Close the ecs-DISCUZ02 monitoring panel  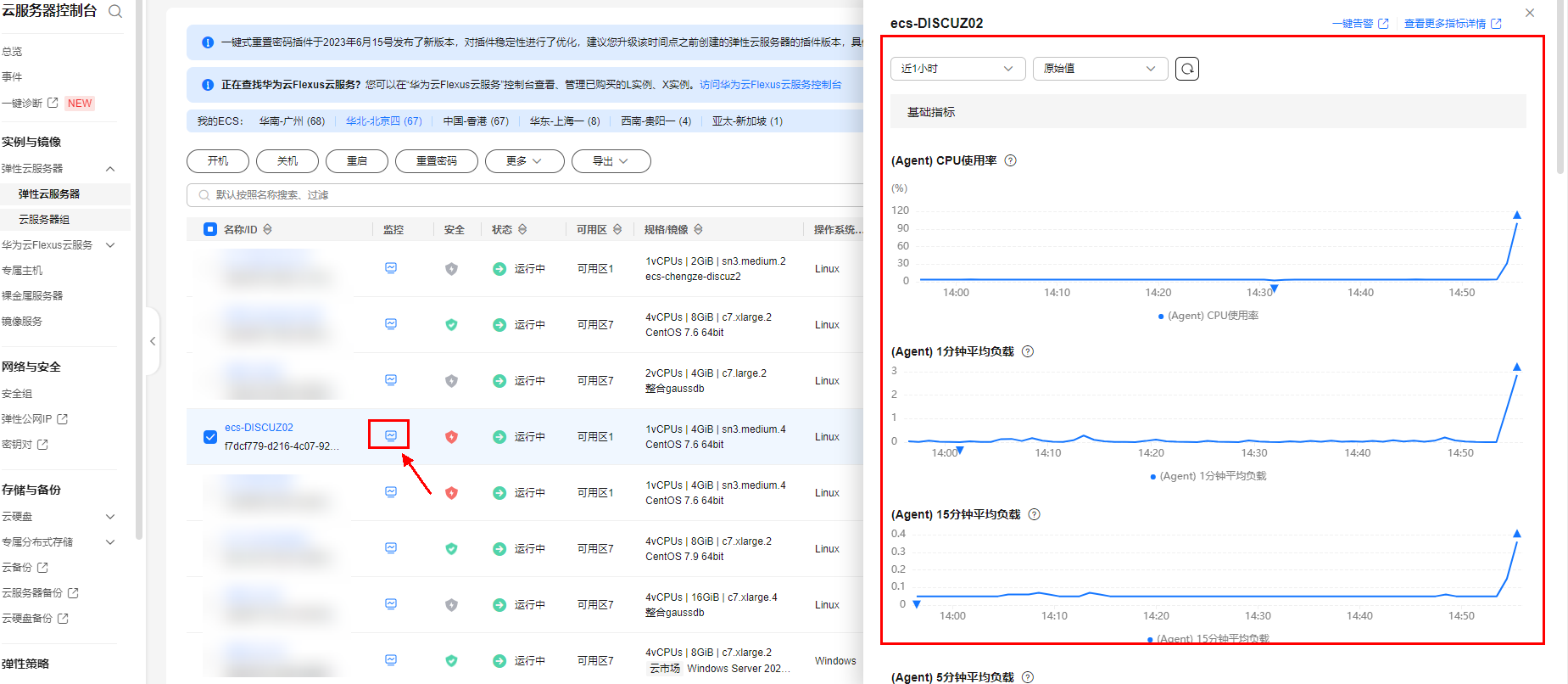[x=1530, y=13]
